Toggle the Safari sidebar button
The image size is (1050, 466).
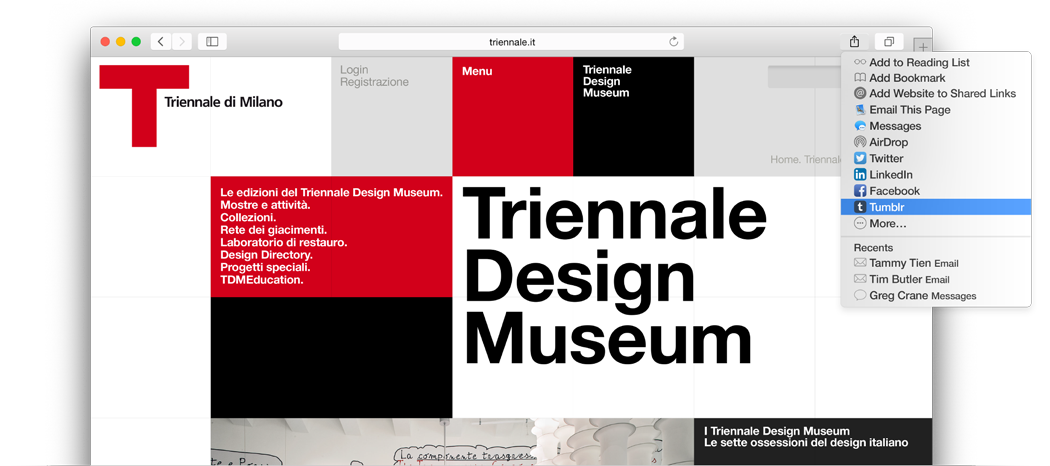tap(212, 42)
